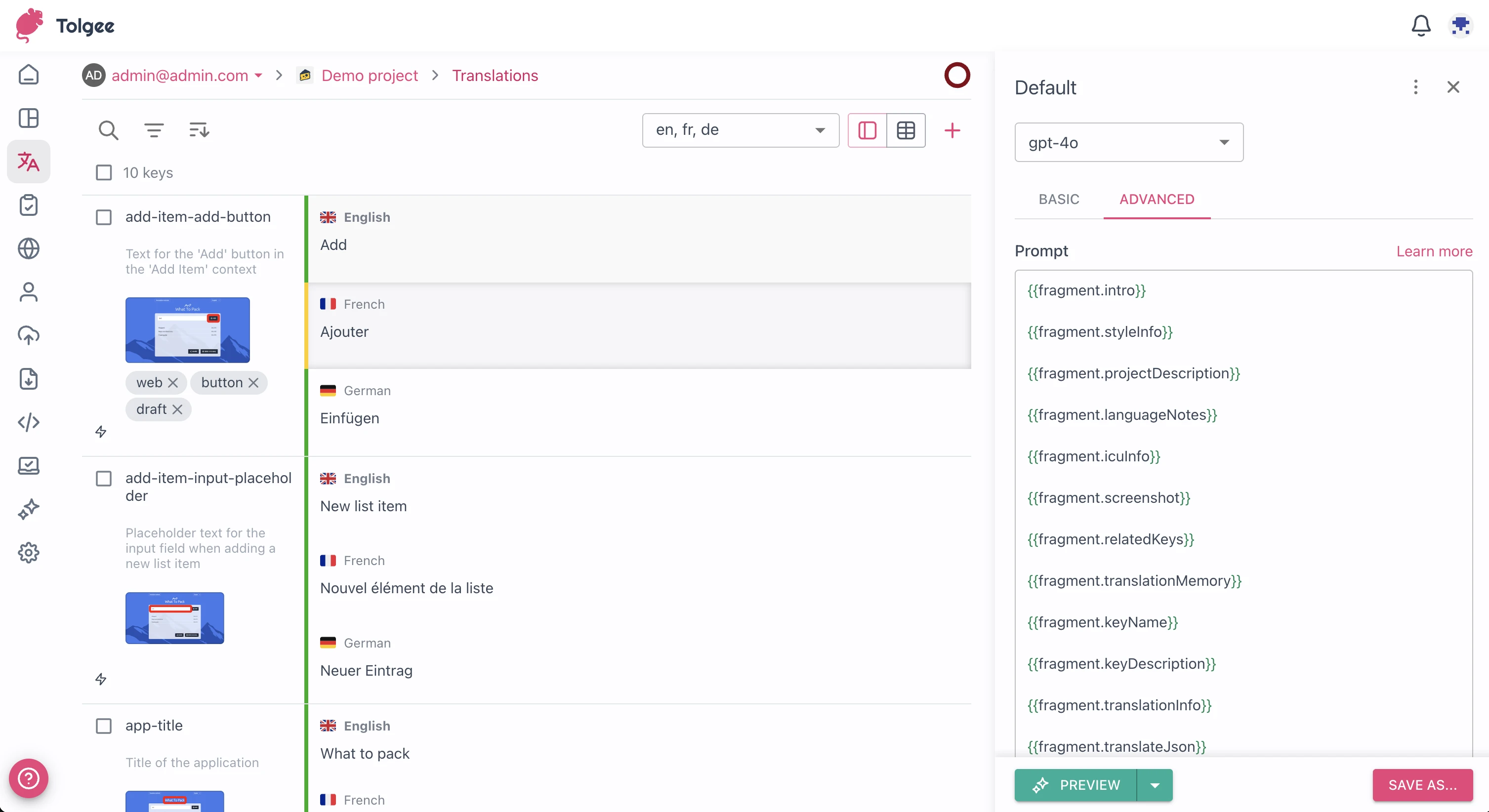Open the PREVIEW split-button dropdown arrow
The image size is (1489, 812).
click(1155, 785)
